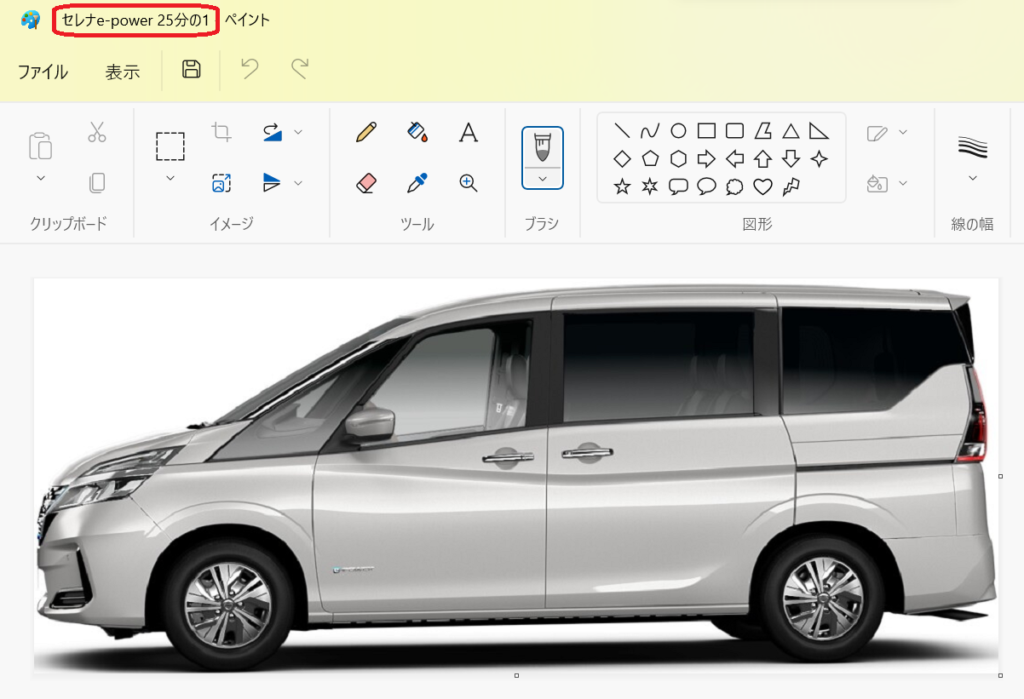Click the Magnifier zoom tool

click(468, 182)
